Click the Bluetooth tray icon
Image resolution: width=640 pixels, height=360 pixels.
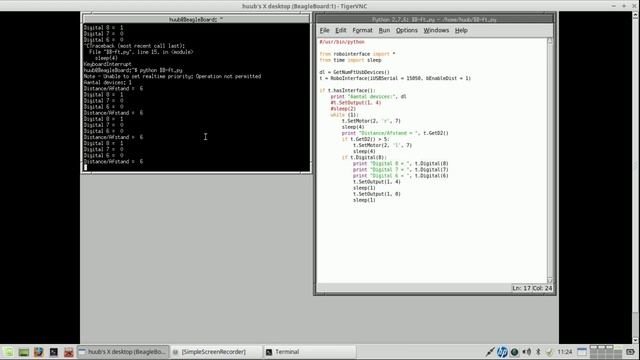click(538, 352)
